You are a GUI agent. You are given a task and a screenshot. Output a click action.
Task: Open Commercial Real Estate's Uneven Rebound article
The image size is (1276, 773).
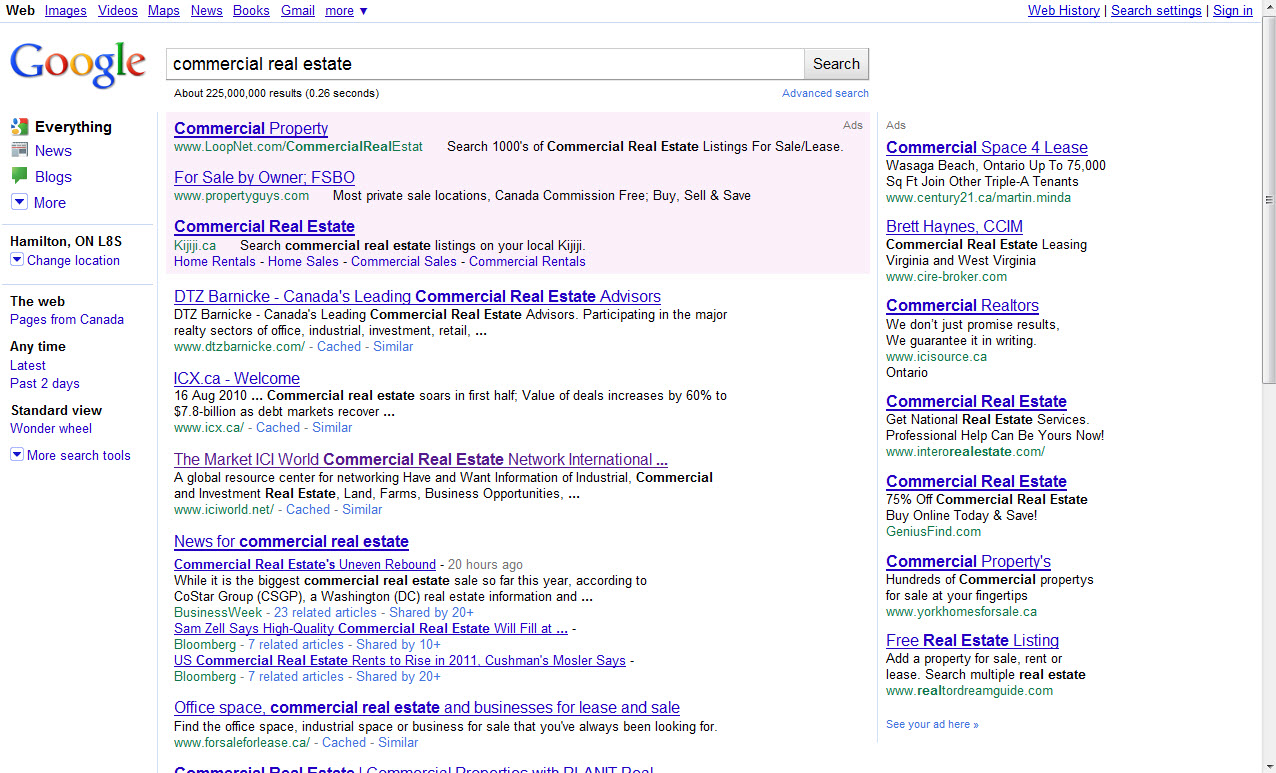305,564
